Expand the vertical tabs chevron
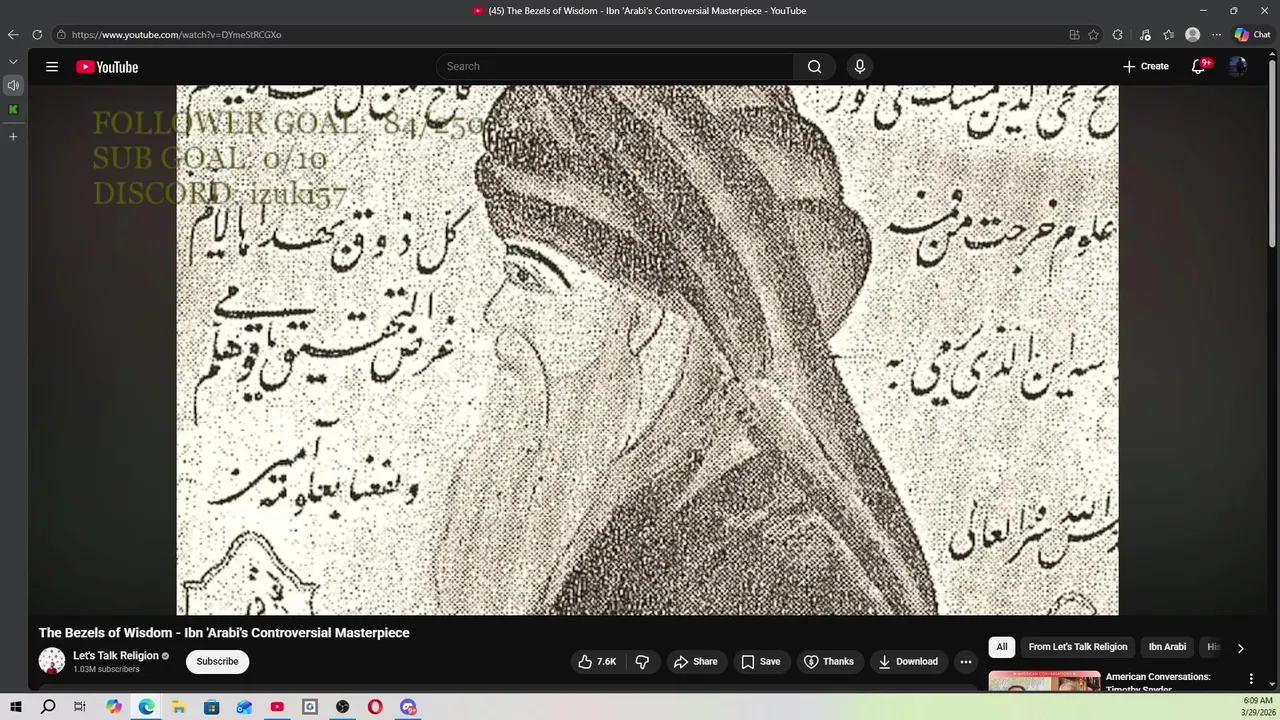The height and width of the screenshot is (720, 1280). click(13, 62)
